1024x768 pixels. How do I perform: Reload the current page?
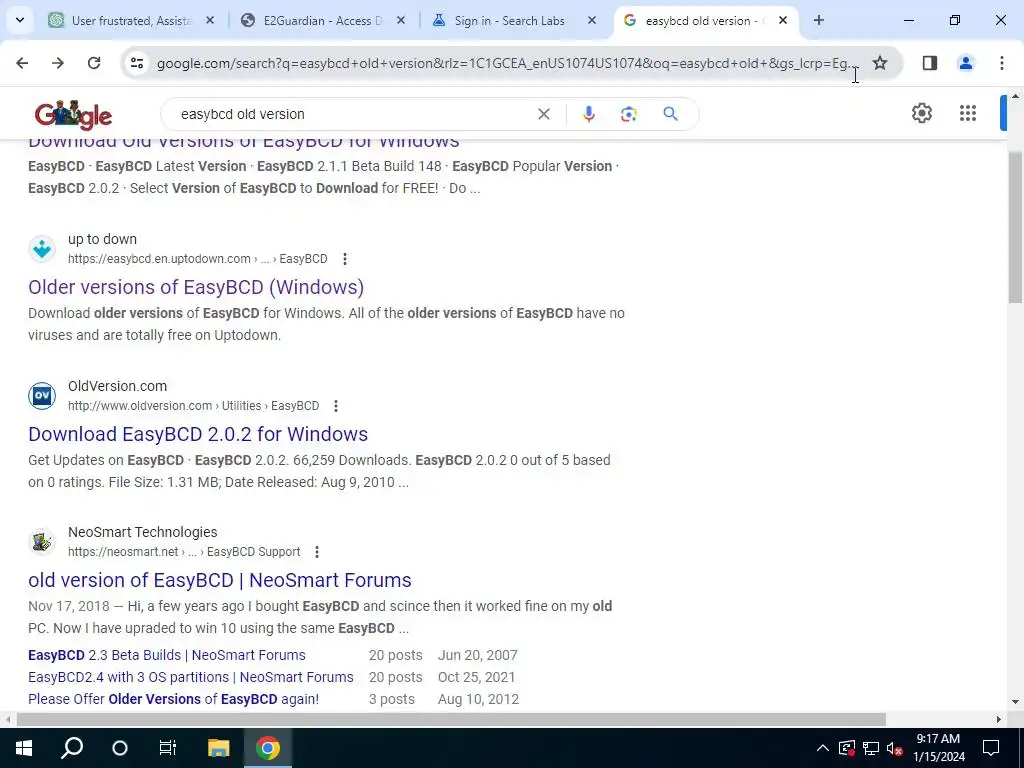(94, 63)
